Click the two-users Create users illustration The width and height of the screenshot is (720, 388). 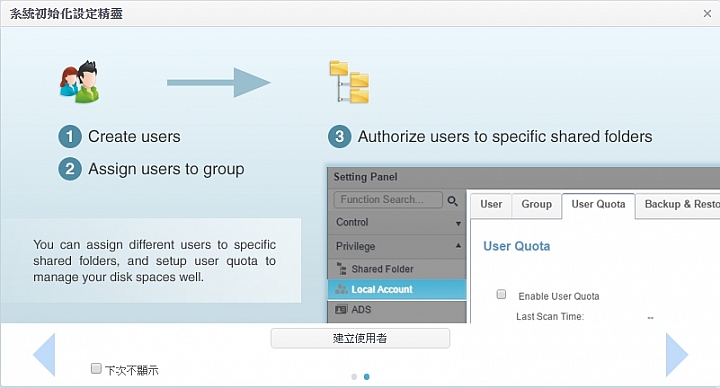[80, 82]
